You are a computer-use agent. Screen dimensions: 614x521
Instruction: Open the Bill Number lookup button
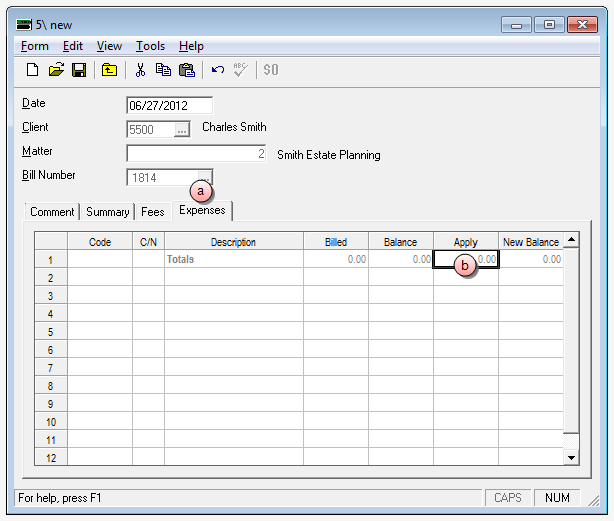point(205,178)
